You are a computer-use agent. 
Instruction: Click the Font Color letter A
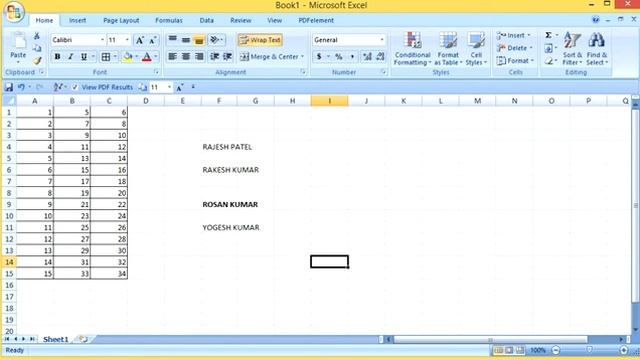point(147,57)
